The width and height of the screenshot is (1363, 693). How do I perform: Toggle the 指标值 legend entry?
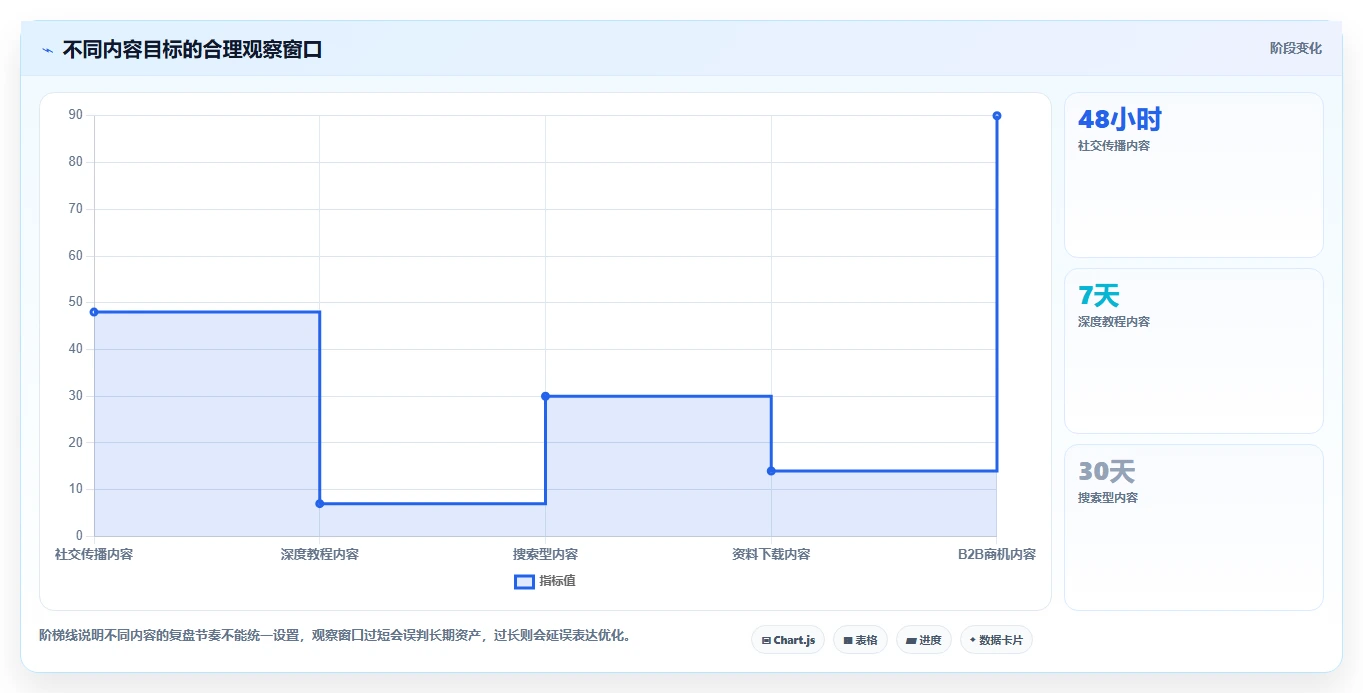click(x=545, y=581)
